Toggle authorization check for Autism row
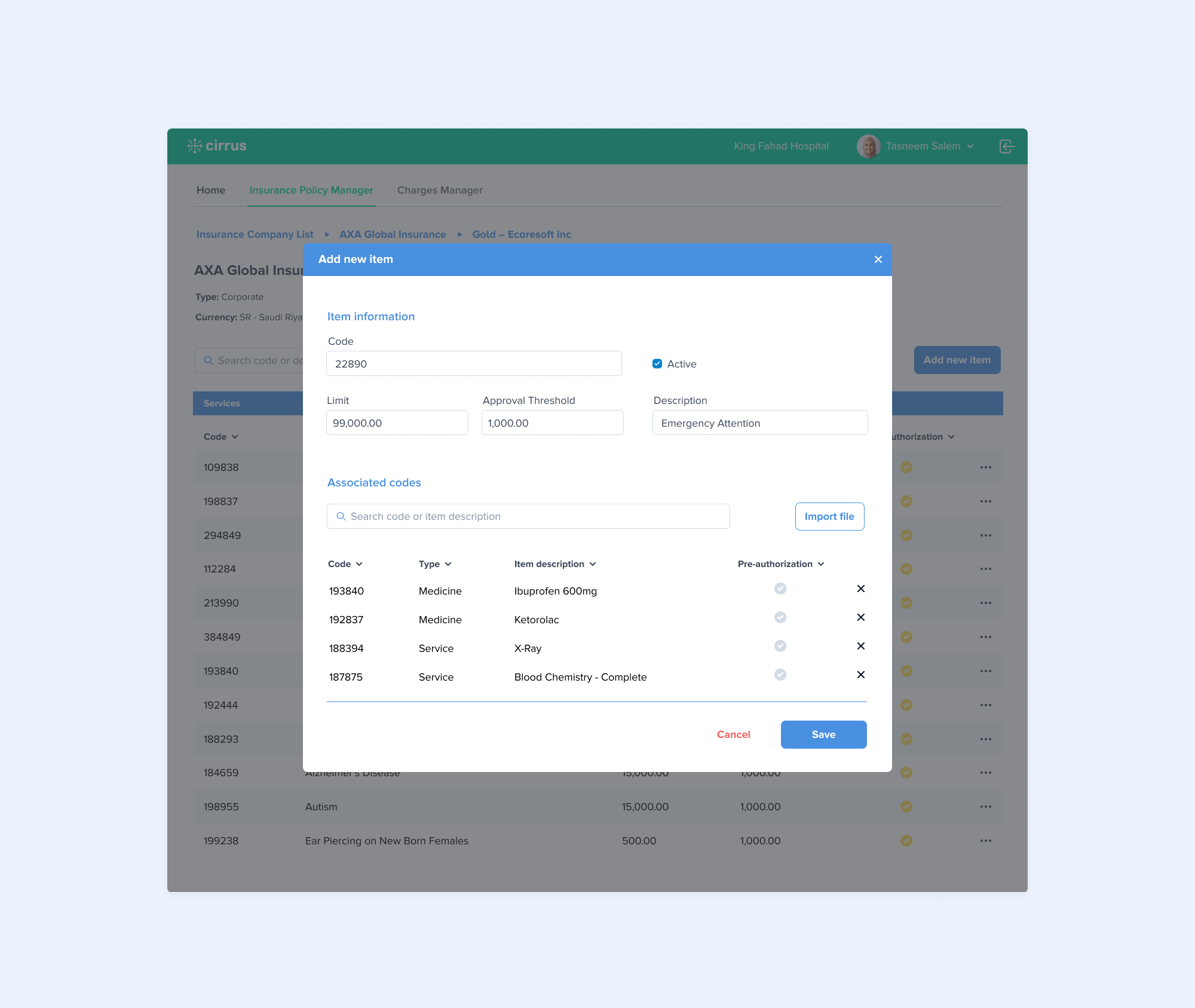The height and width of the screenshot is (1008, 1195). tap(906, 807)
